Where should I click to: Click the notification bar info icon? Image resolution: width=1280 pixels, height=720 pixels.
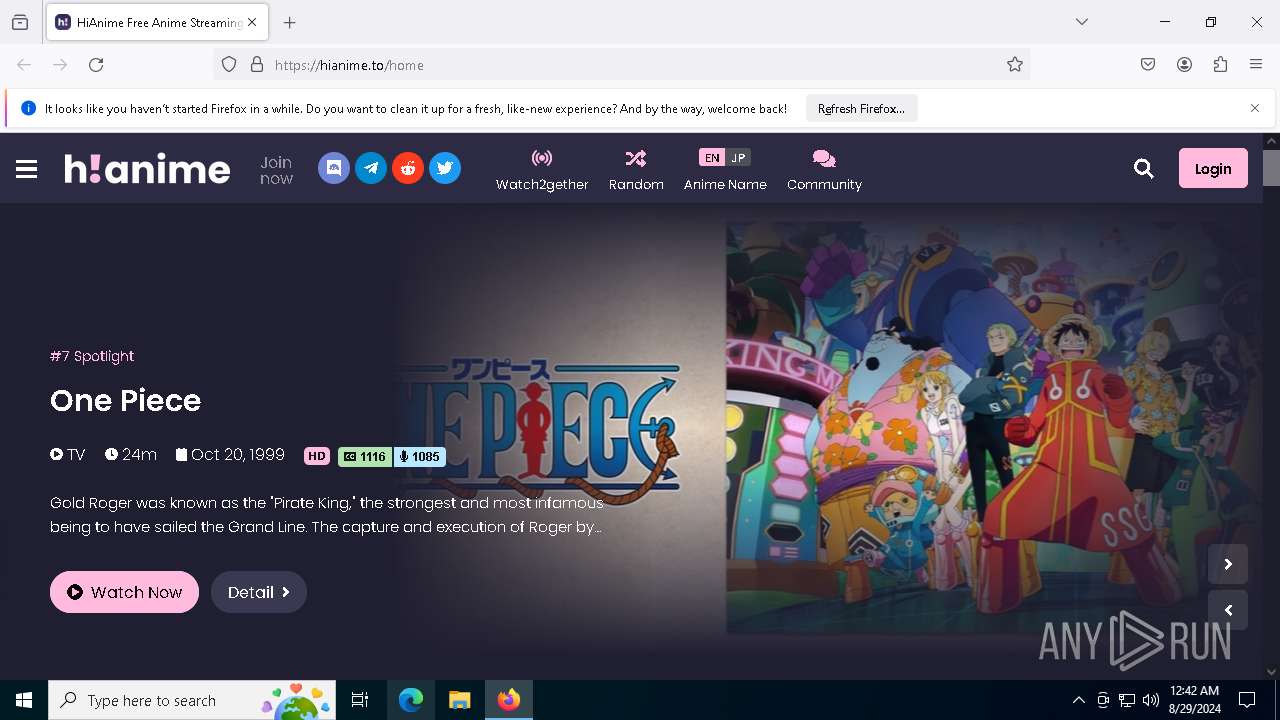(28, 109)
